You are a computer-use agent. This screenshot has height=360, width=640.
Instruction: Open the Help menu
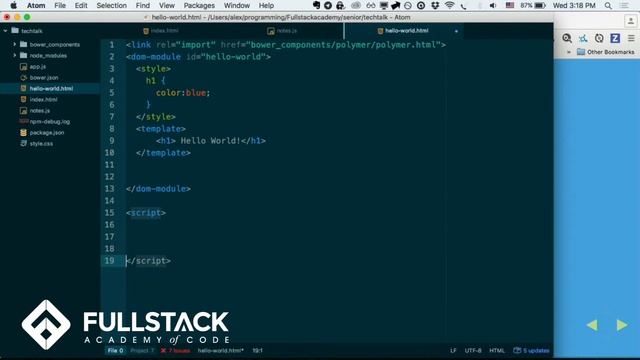tap(266, 5)
